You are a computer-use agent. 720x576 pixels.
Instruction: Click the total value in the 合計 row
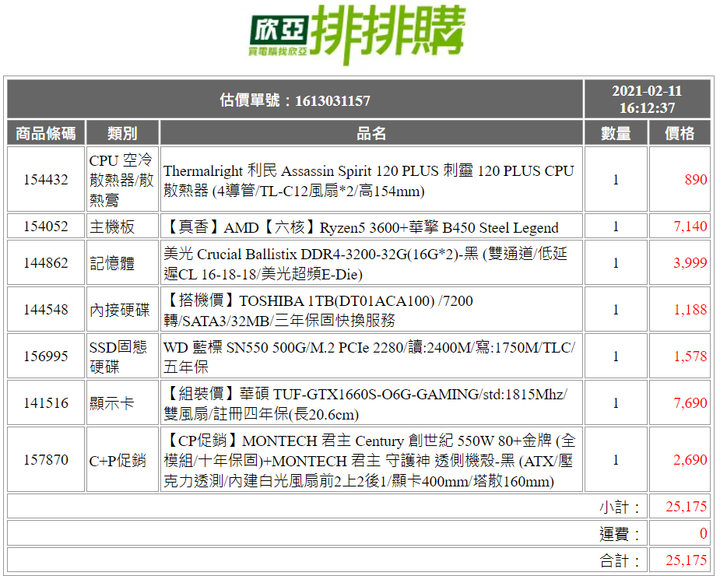[x=686, y=560]
